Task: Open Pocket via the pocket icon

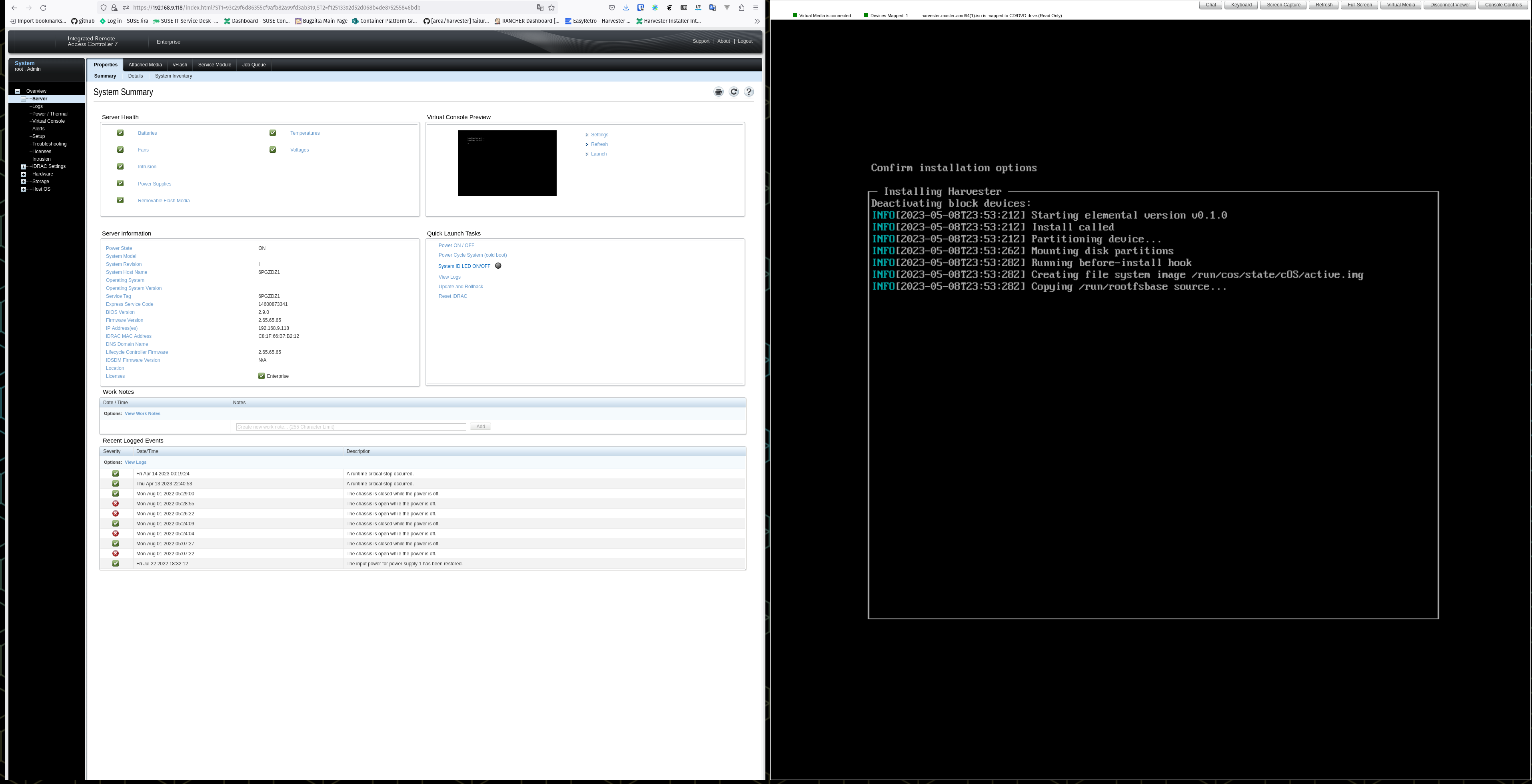Action: [x=612, y=7]
